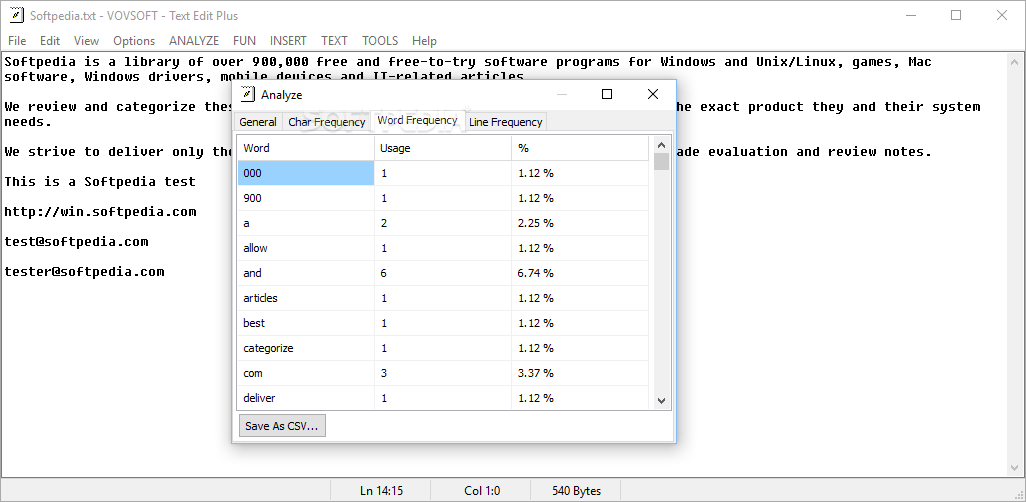The width and height of the screenshot is (1026, 502).
Task: Click the editor scroll-down arrow
Action: [1014, 467]
